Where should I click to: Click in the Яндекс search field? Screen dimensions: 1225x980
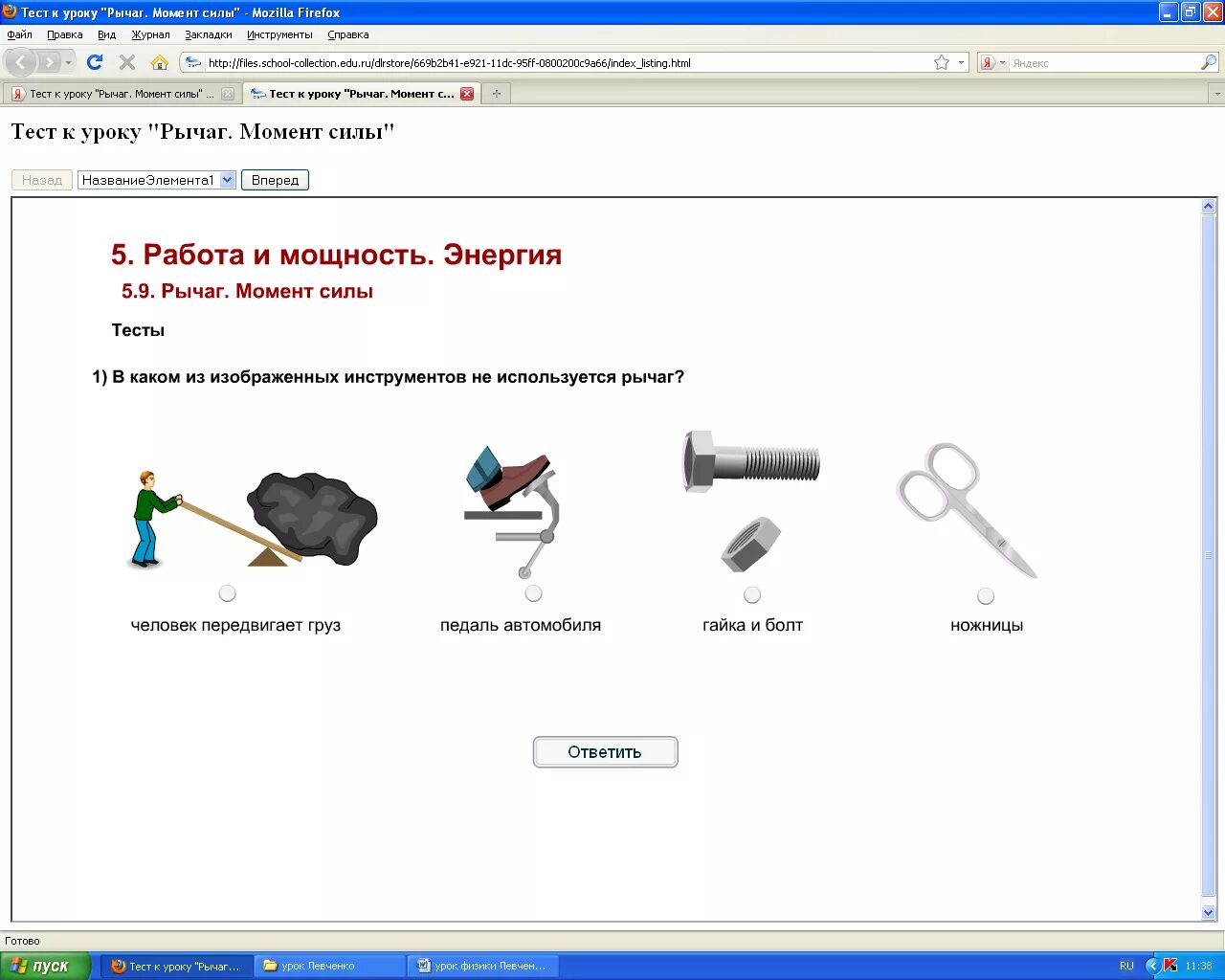coord(1103,62)
